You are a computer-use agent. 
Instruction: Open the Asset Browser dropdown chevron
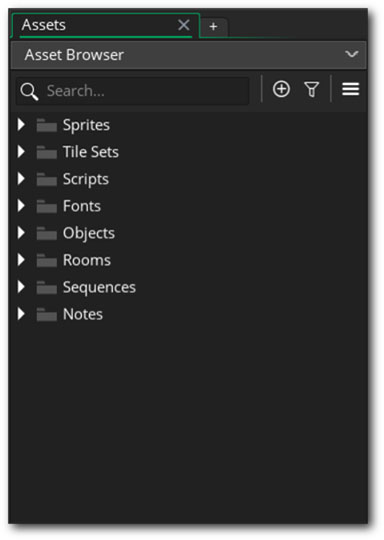coord(352,54)
